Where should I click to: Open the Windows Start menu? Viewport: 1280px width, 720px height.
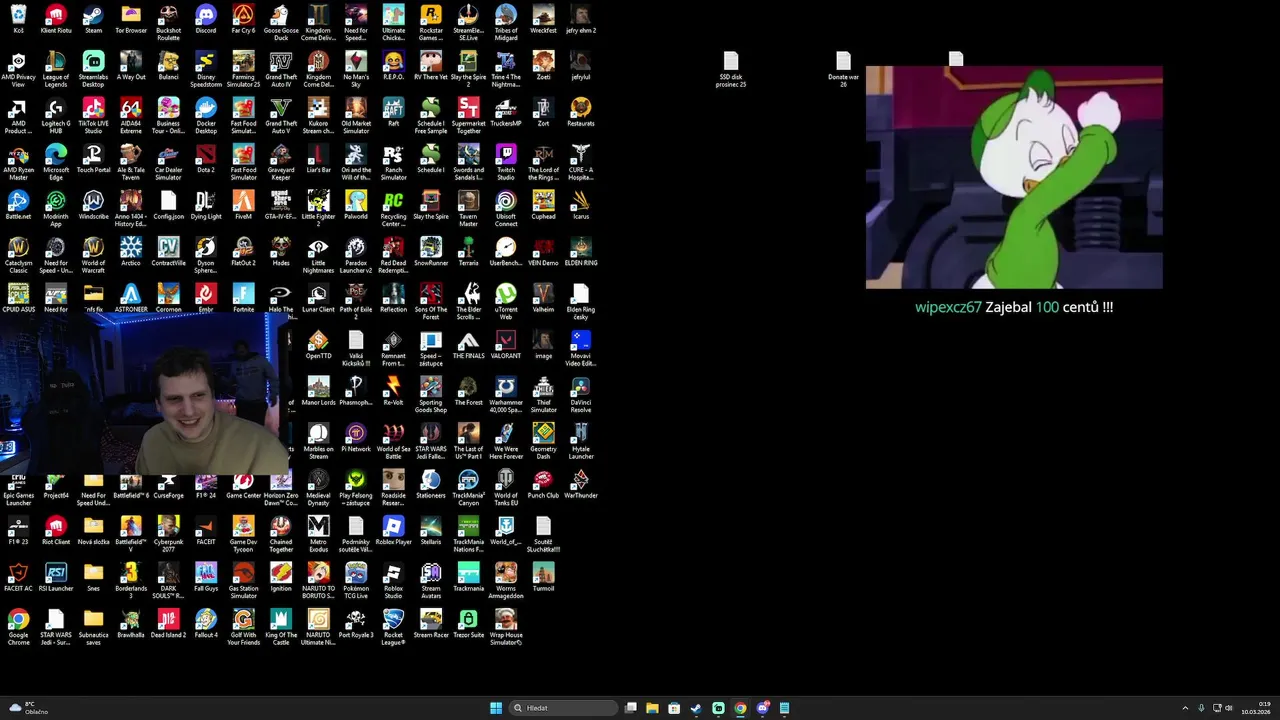496,708
